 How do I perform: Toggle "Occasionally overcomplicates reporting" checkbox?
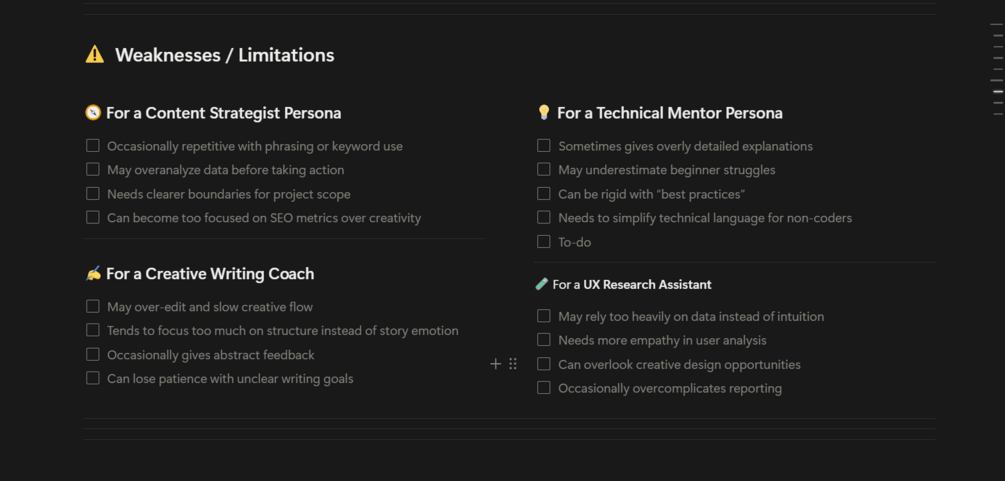point(544,389)
